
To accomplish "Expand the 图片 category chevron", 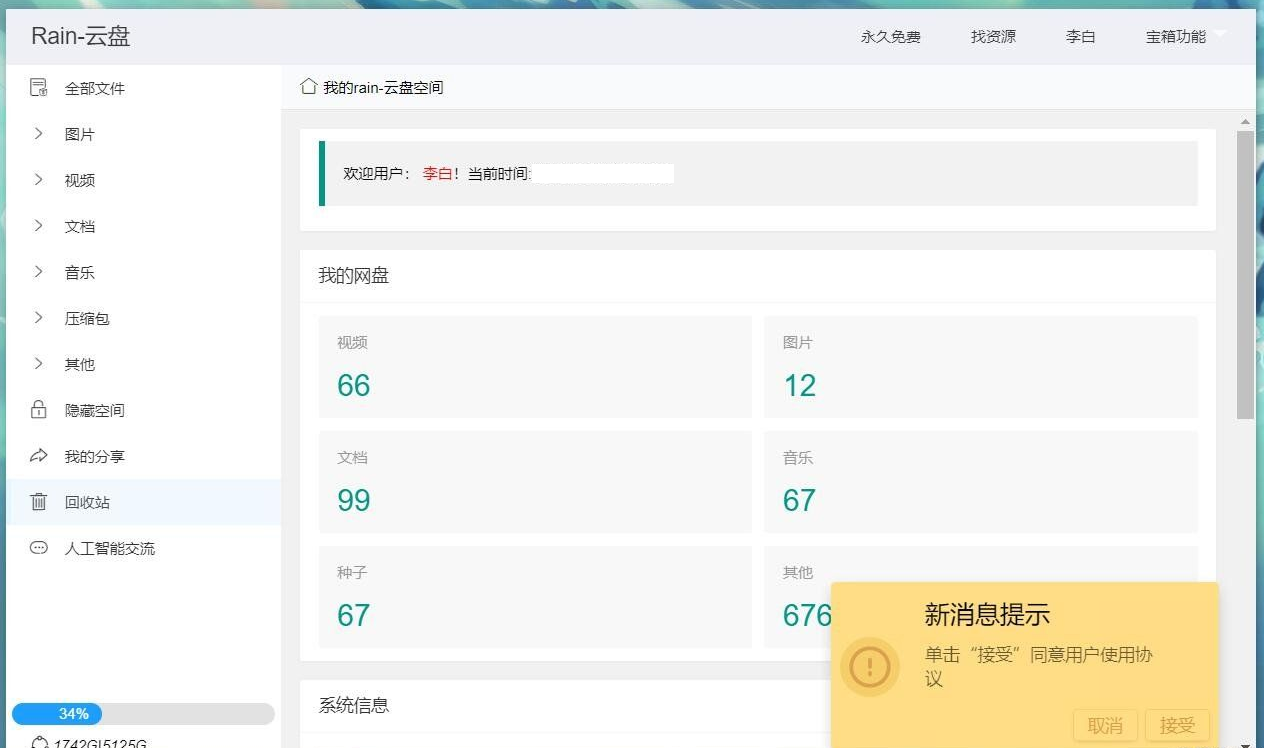I will [x=39, y=134].
